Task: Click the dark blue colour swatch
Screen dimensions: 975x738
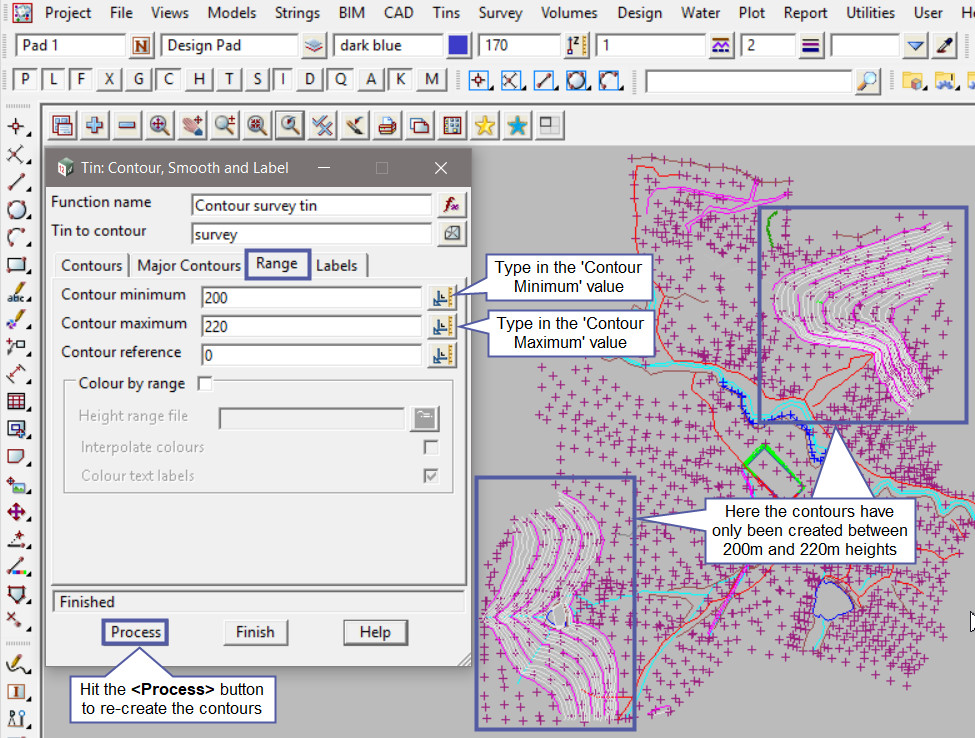Action: (x=458, y=46)
